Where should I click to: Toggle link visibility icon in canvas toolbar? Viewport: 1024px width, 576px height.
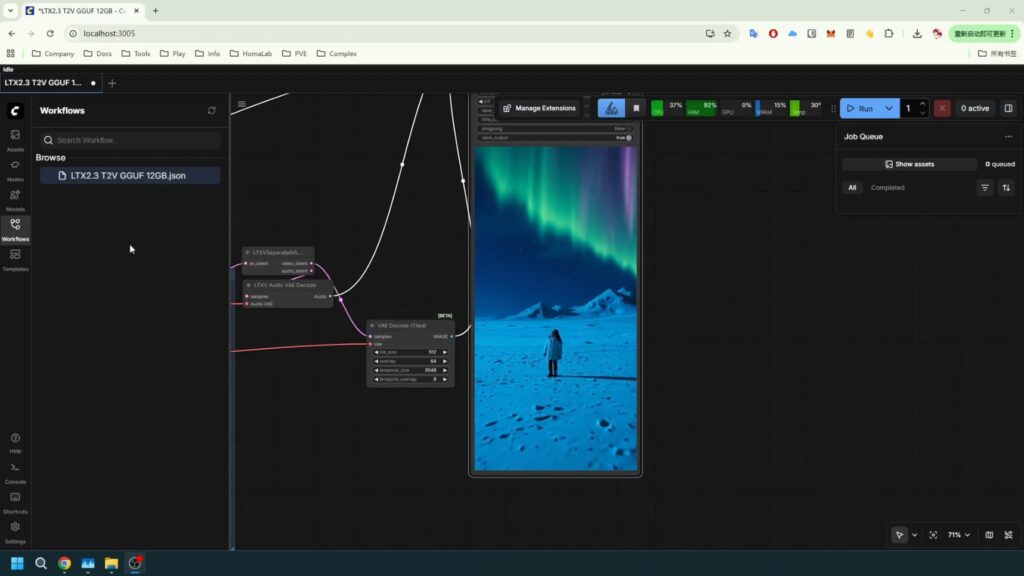pos(1008,535)
